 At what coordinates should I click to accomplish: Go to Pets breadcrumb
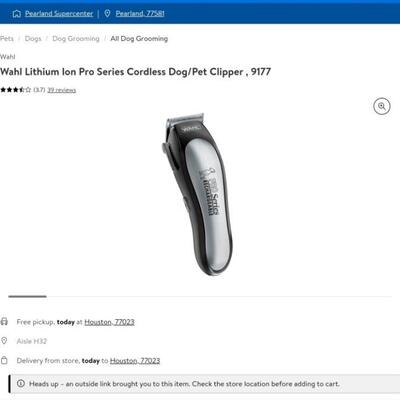coord(7,39)
